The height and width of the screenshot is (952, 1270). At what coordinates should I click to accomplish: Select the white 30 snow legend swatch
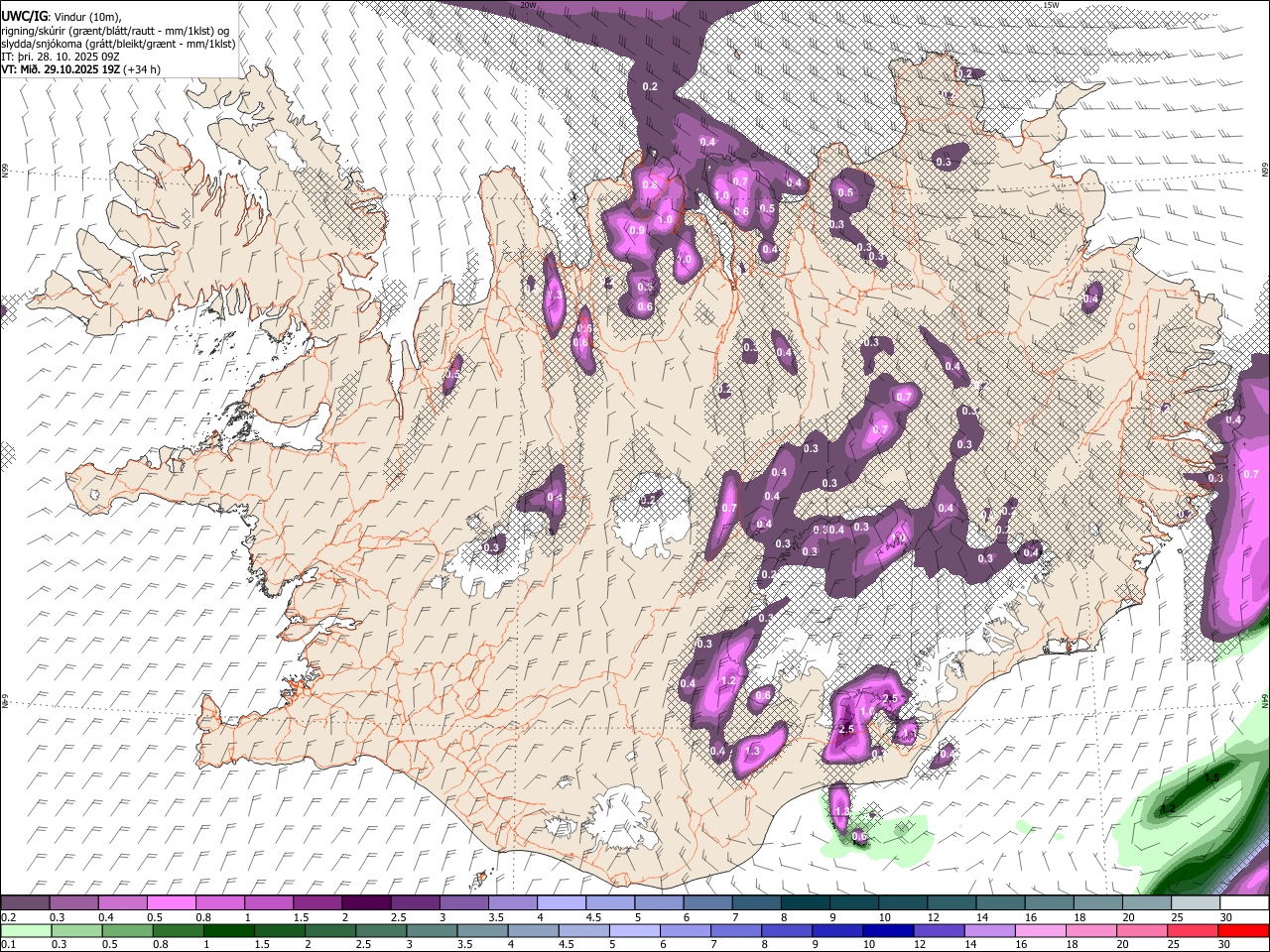tap(1243, 903)
